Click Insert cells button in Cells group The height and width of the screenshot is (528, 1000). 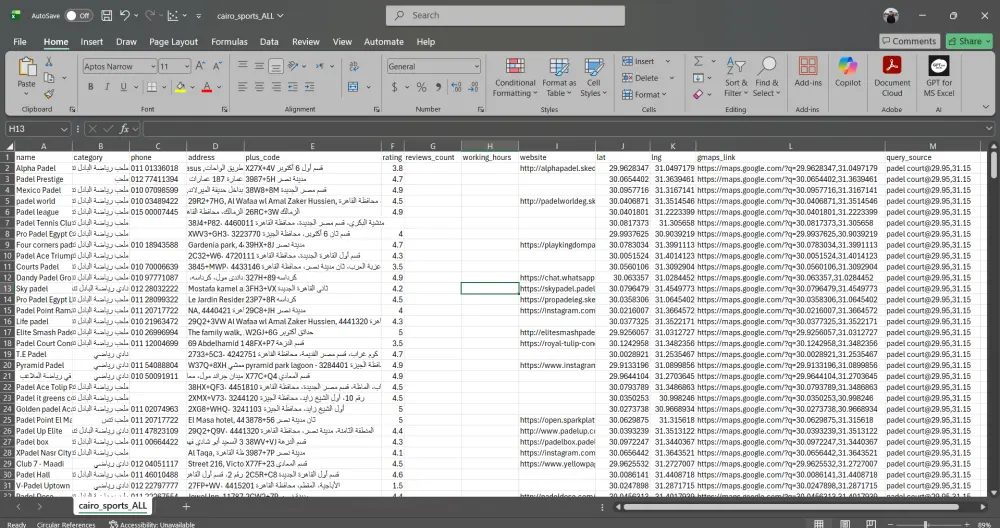pyautogui.click(x=639, y=61)
